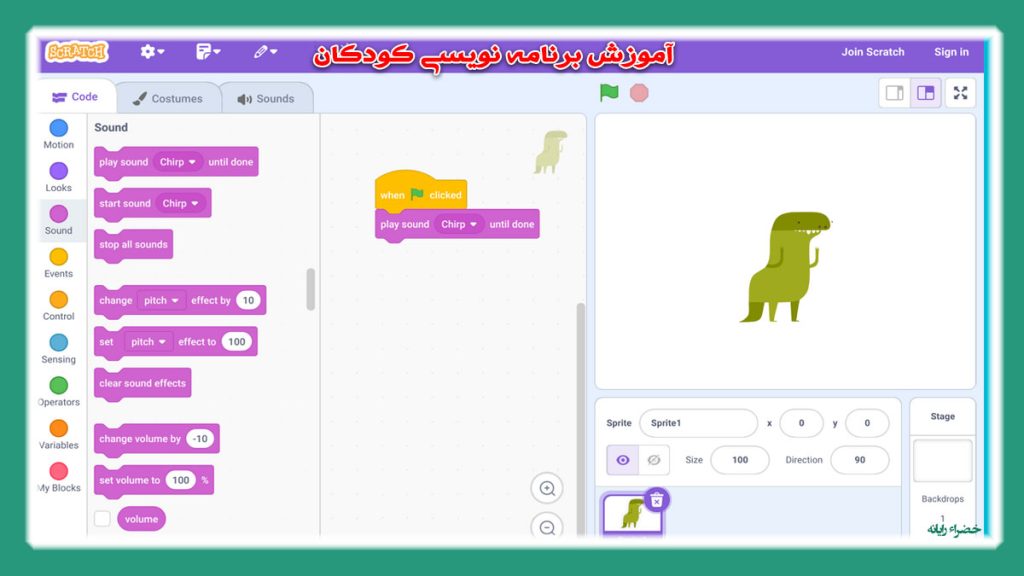Click the sprite Direction value field
The image size is (1024, 576).
pos(859,460)
